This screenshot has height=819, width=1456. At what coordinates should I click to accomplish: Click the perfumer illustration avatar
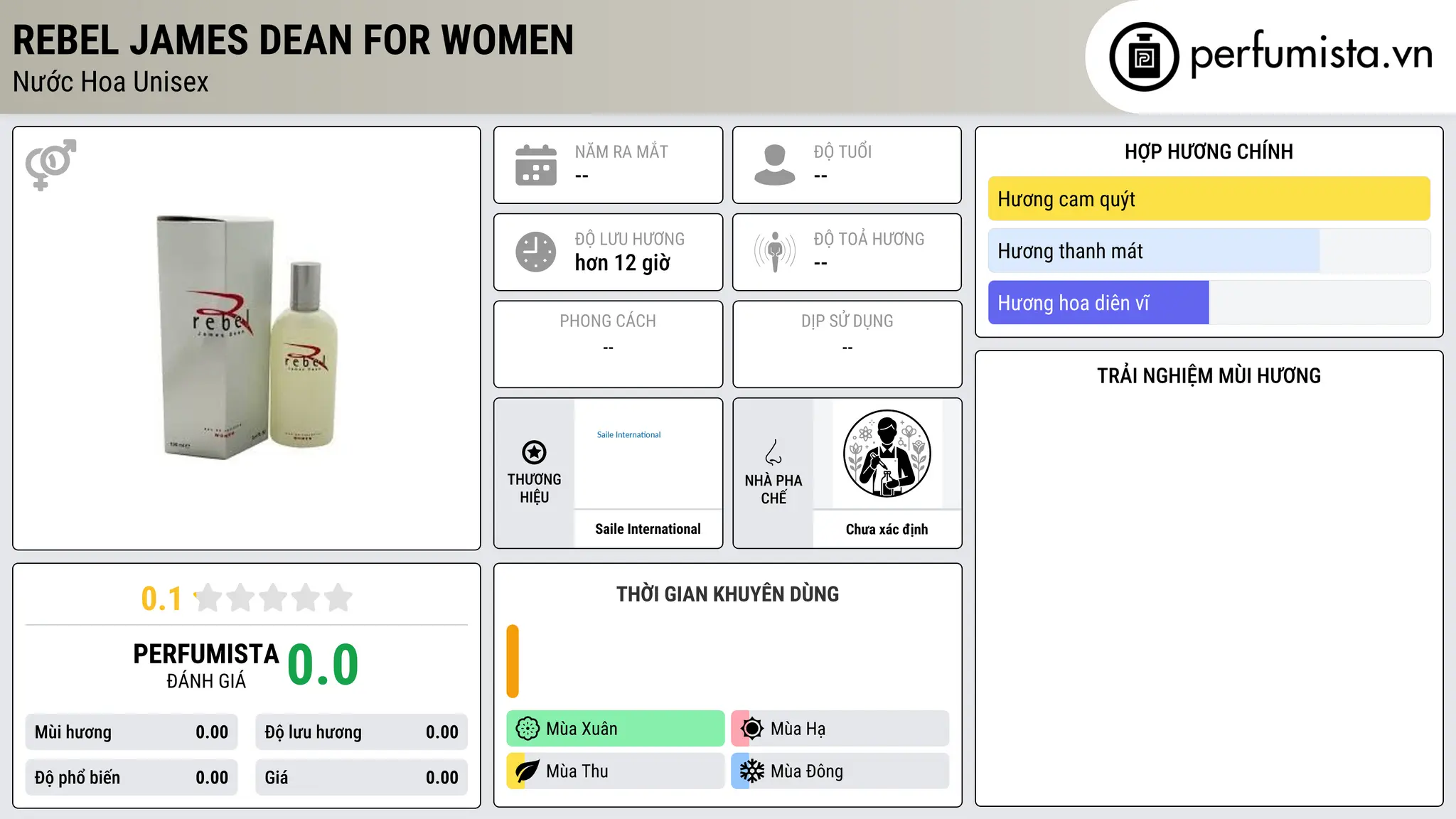[887, 454]
